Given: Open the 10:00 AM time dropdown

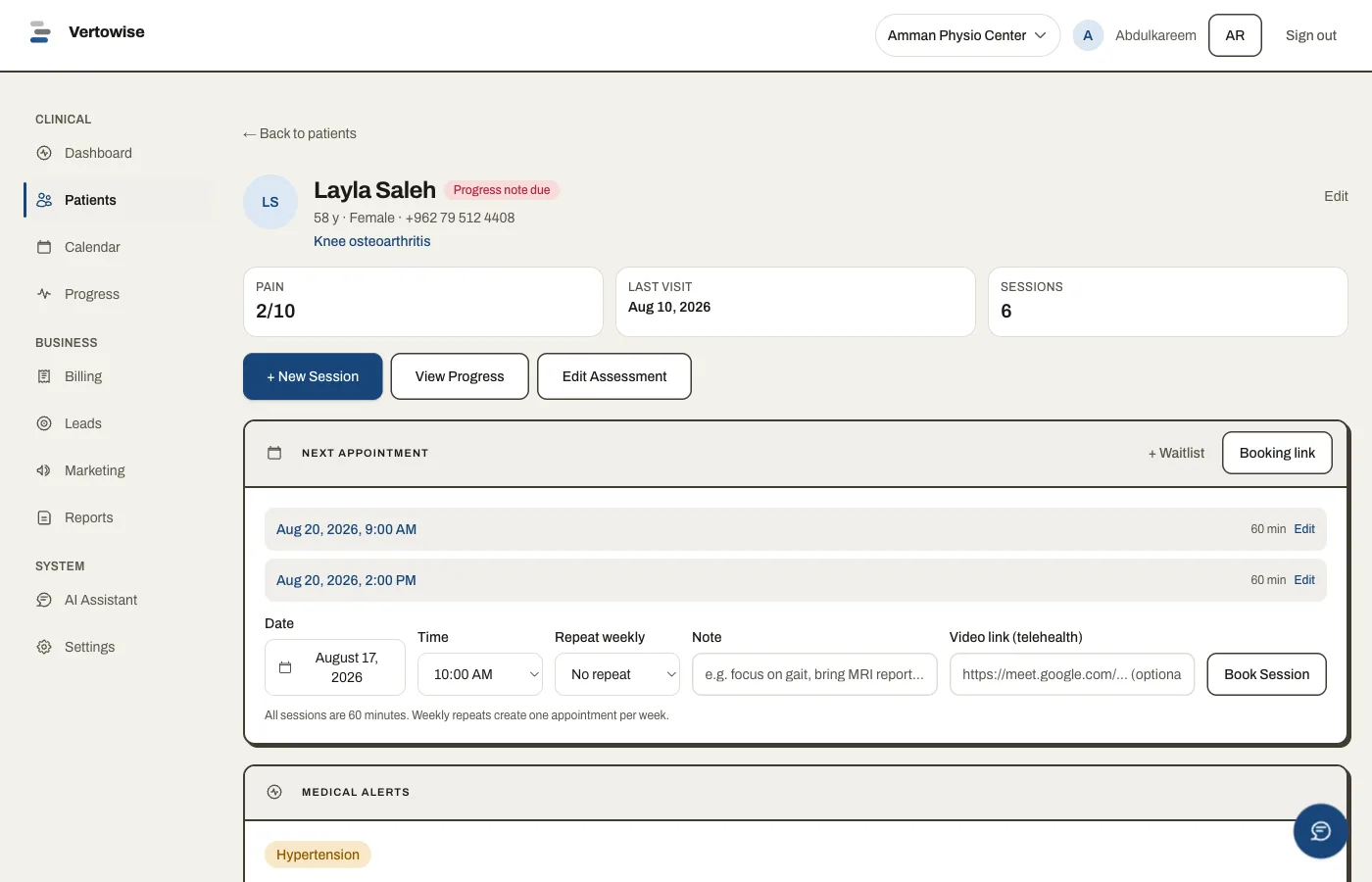Looking at the screenshot, I should point(480,674).
